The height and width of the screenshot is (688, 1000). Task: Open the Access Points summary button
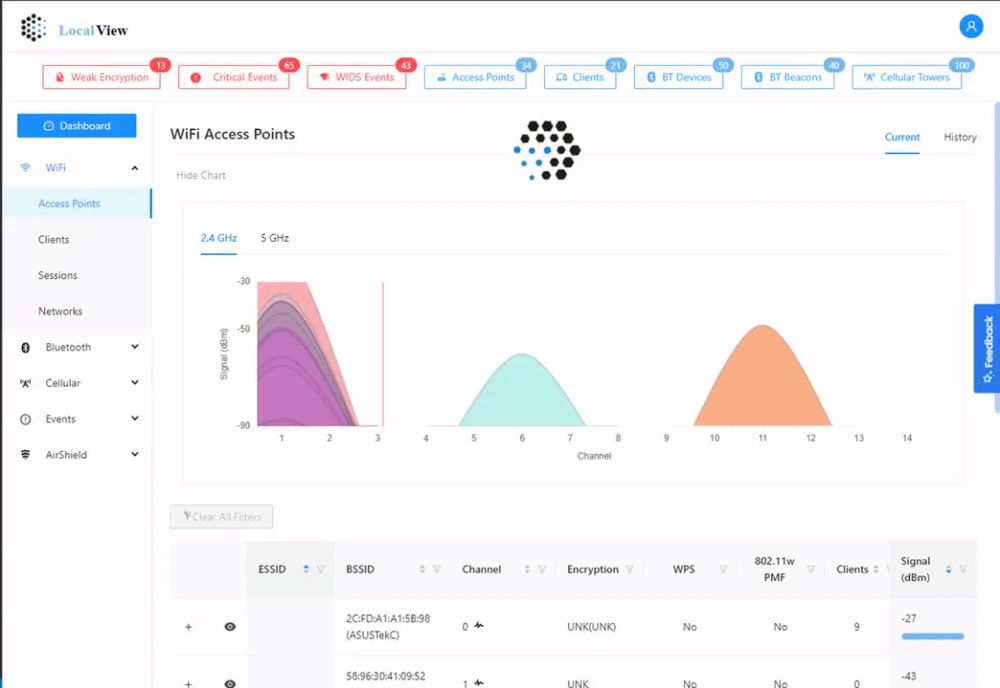click(475, 77)
